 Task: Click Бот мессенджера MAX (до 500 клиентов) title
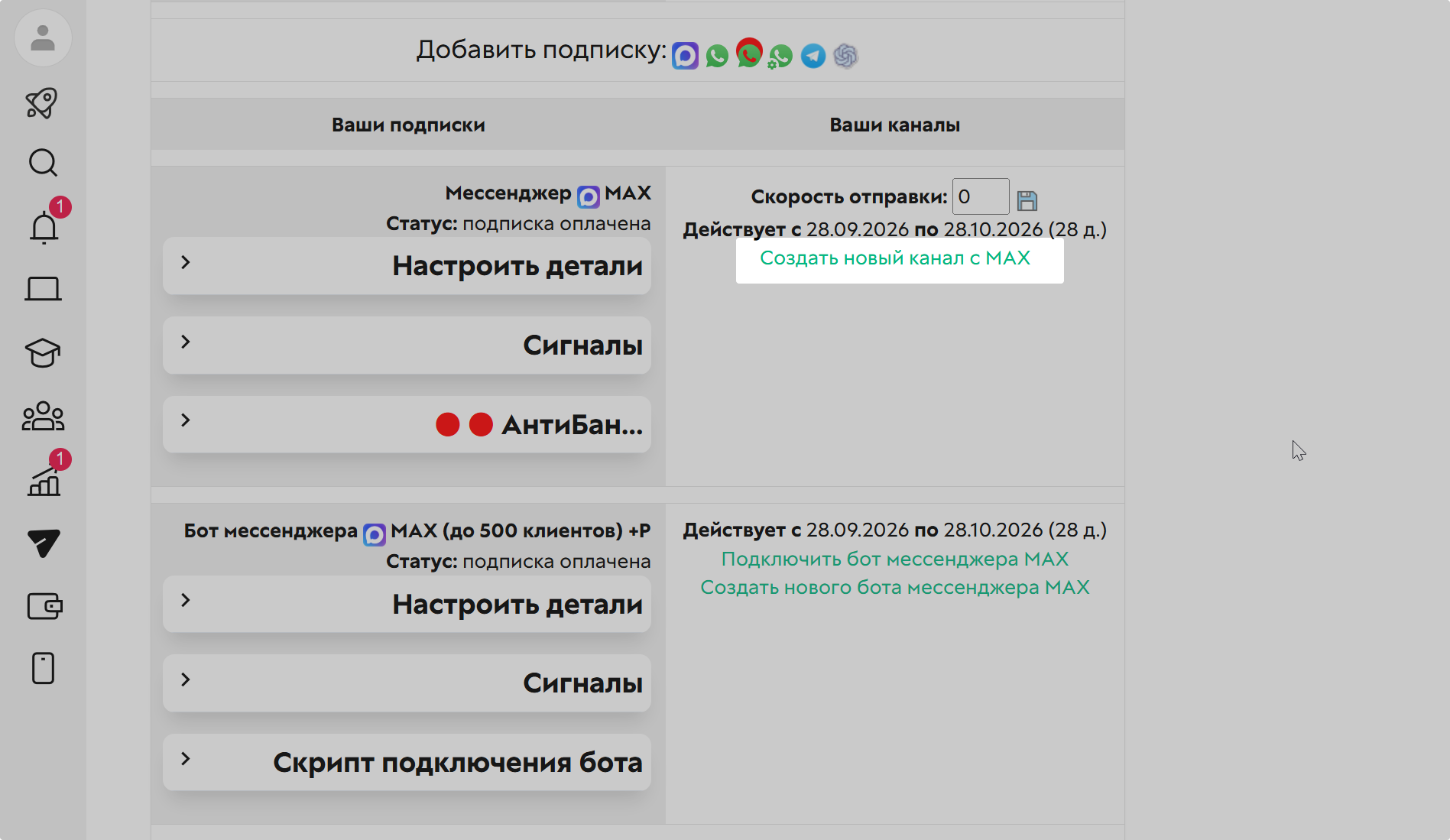(417, 530)
